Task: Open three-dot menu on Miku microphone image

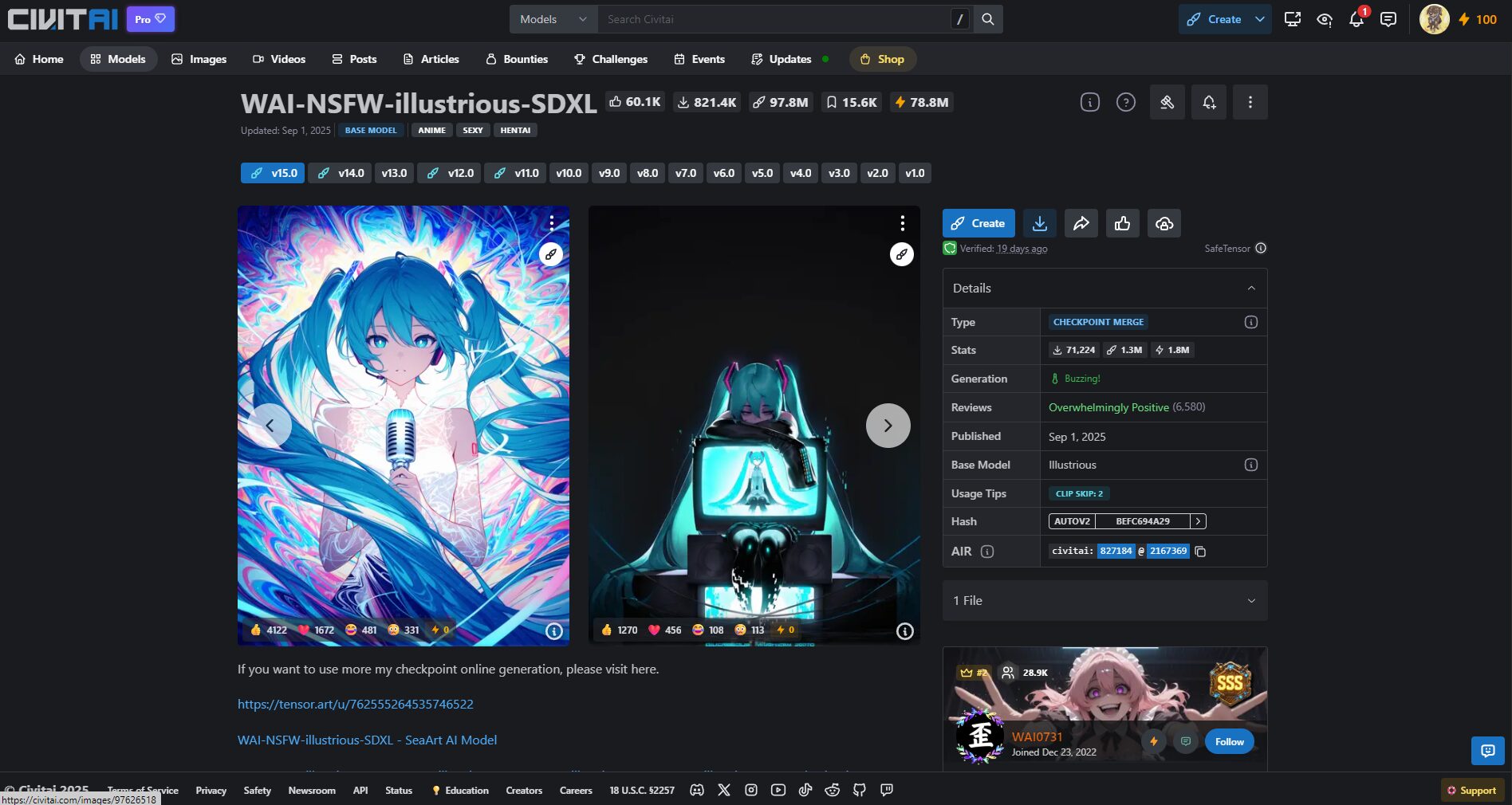Action: coord(551,222)
